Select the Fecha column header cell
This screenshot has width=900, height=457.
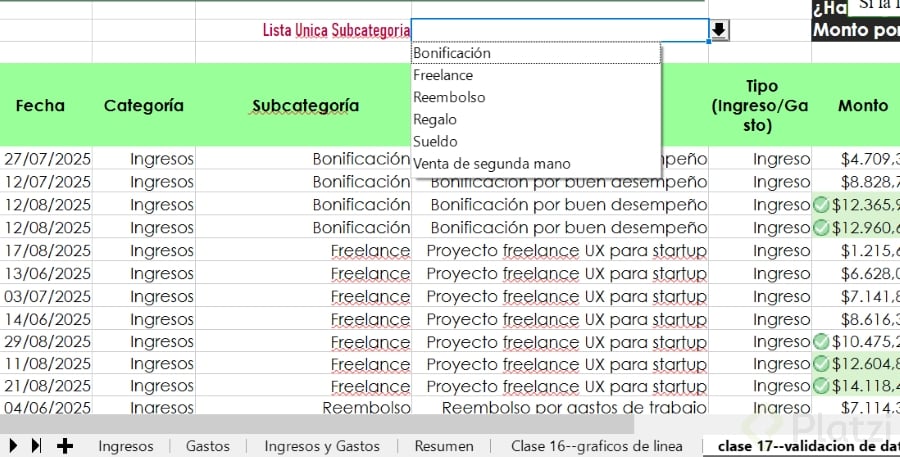tap(46, 105)
